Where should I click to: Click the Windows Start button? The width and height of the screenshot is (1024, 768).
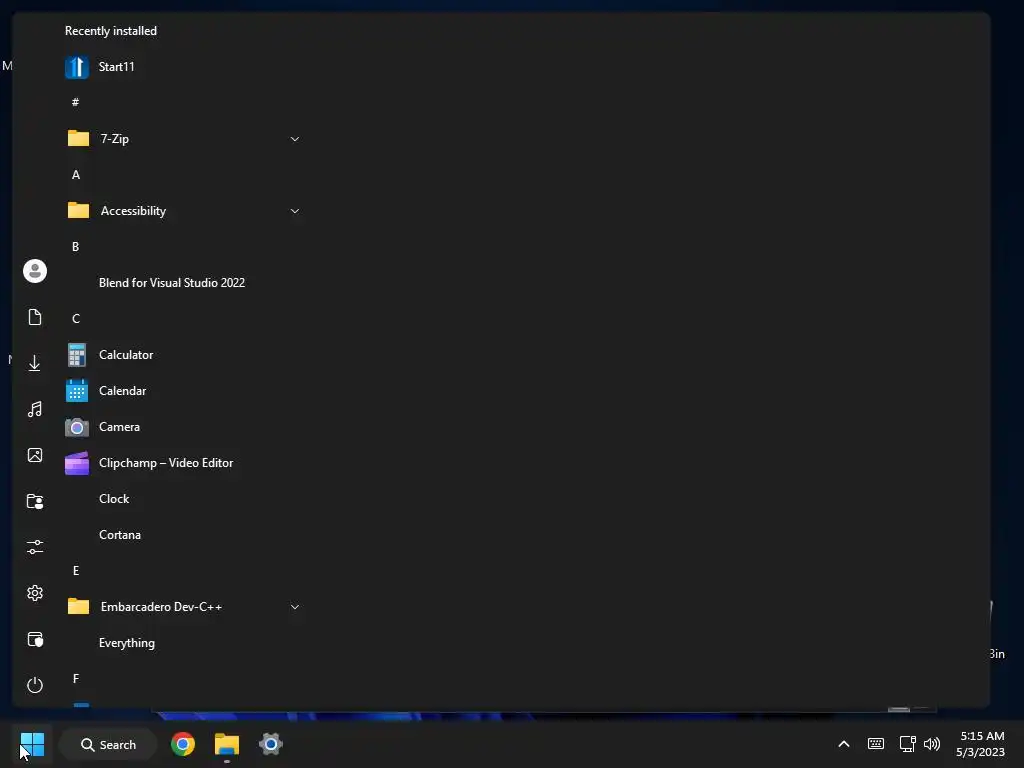(x=32, y=744)
